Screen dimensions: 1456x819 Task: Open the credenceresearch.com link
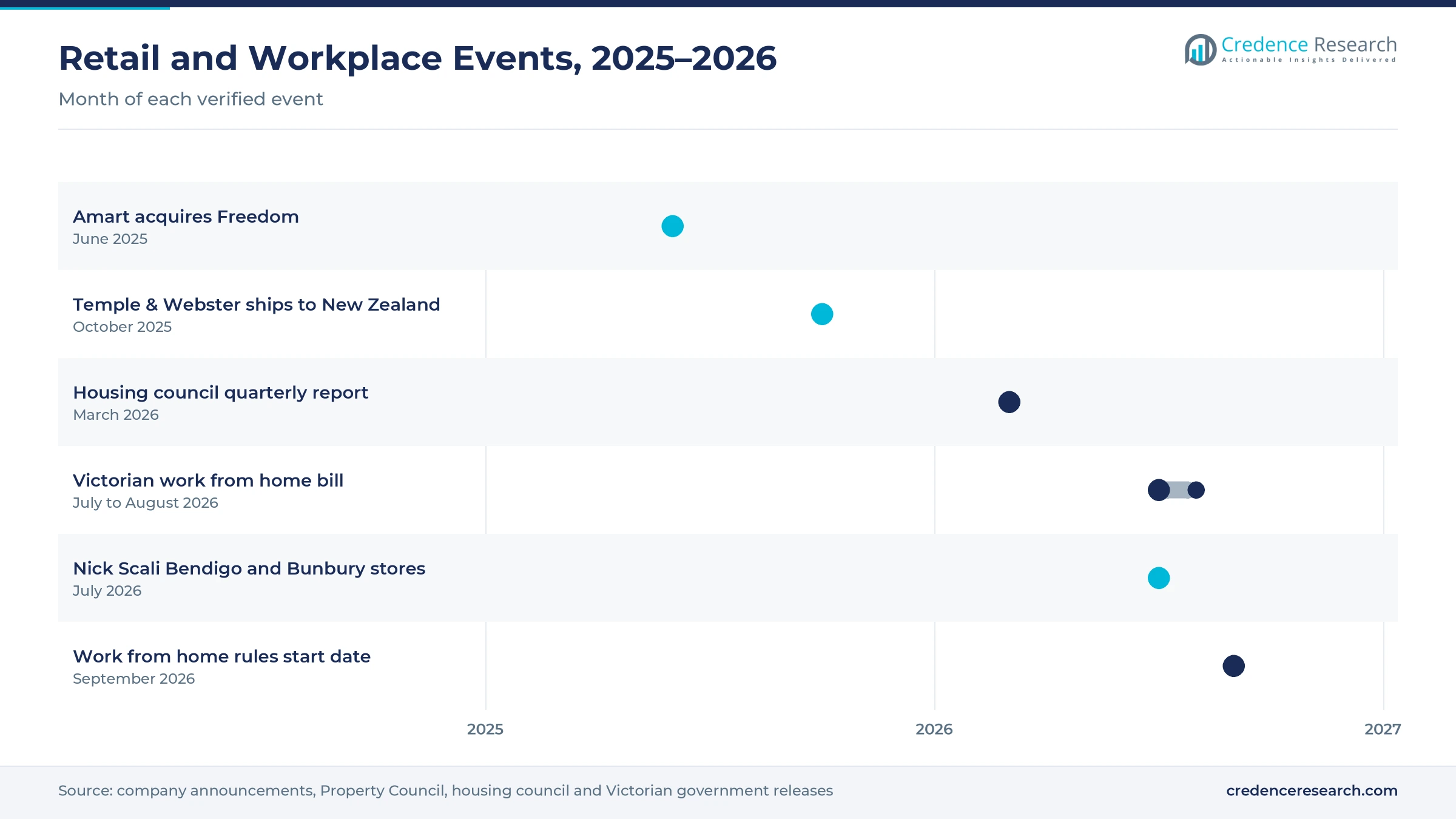1312,790
